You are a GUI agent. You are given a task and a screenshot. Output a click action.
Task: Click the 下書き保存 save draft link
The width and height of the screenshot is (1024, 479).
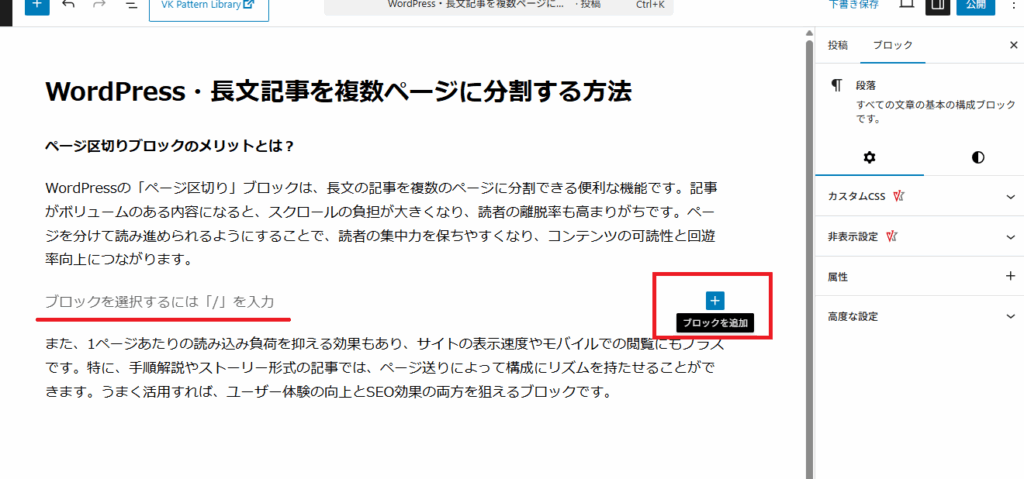(x=854, y=5)
